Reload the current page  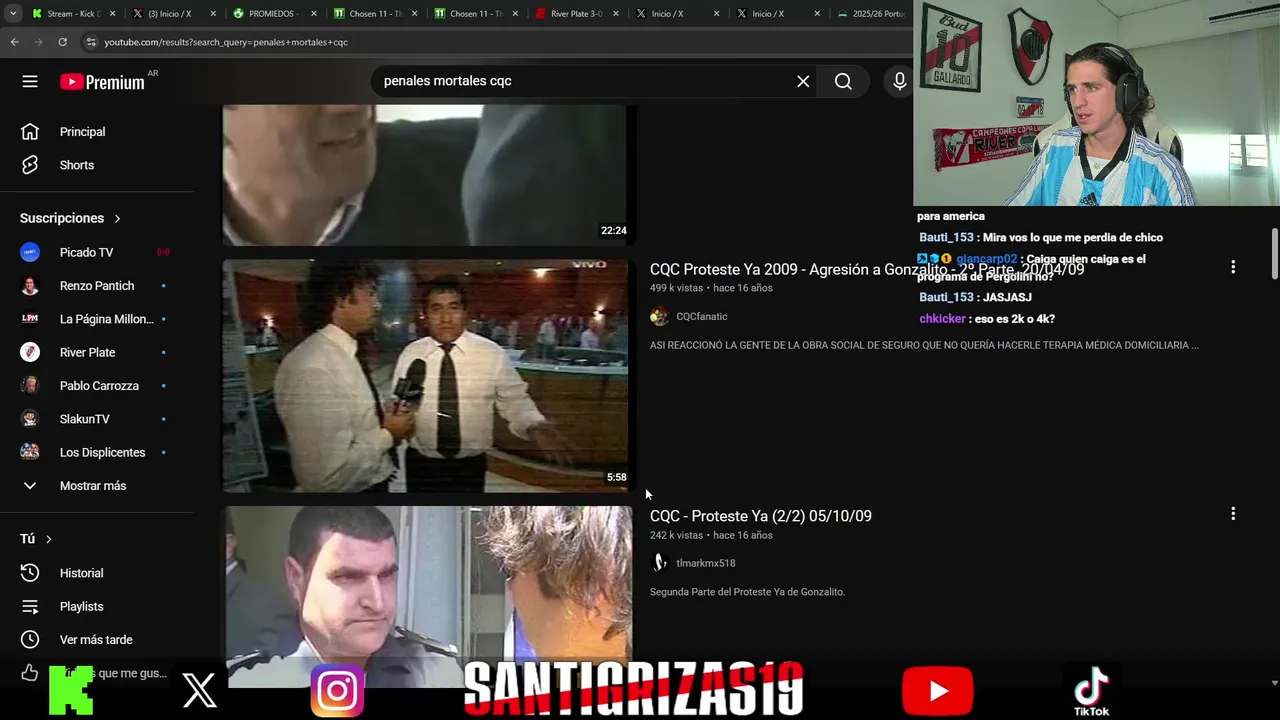62,42
